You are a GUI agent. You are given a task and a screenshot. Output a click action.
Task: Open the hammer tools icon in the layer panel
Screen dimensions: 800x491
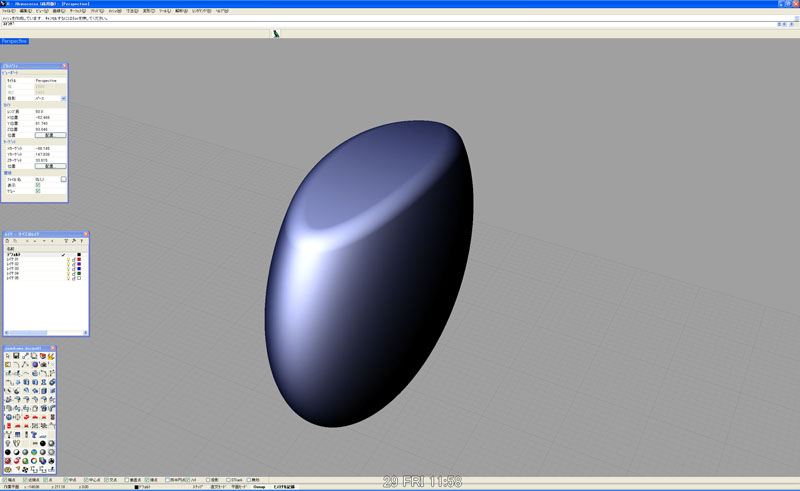pos(74,241)
